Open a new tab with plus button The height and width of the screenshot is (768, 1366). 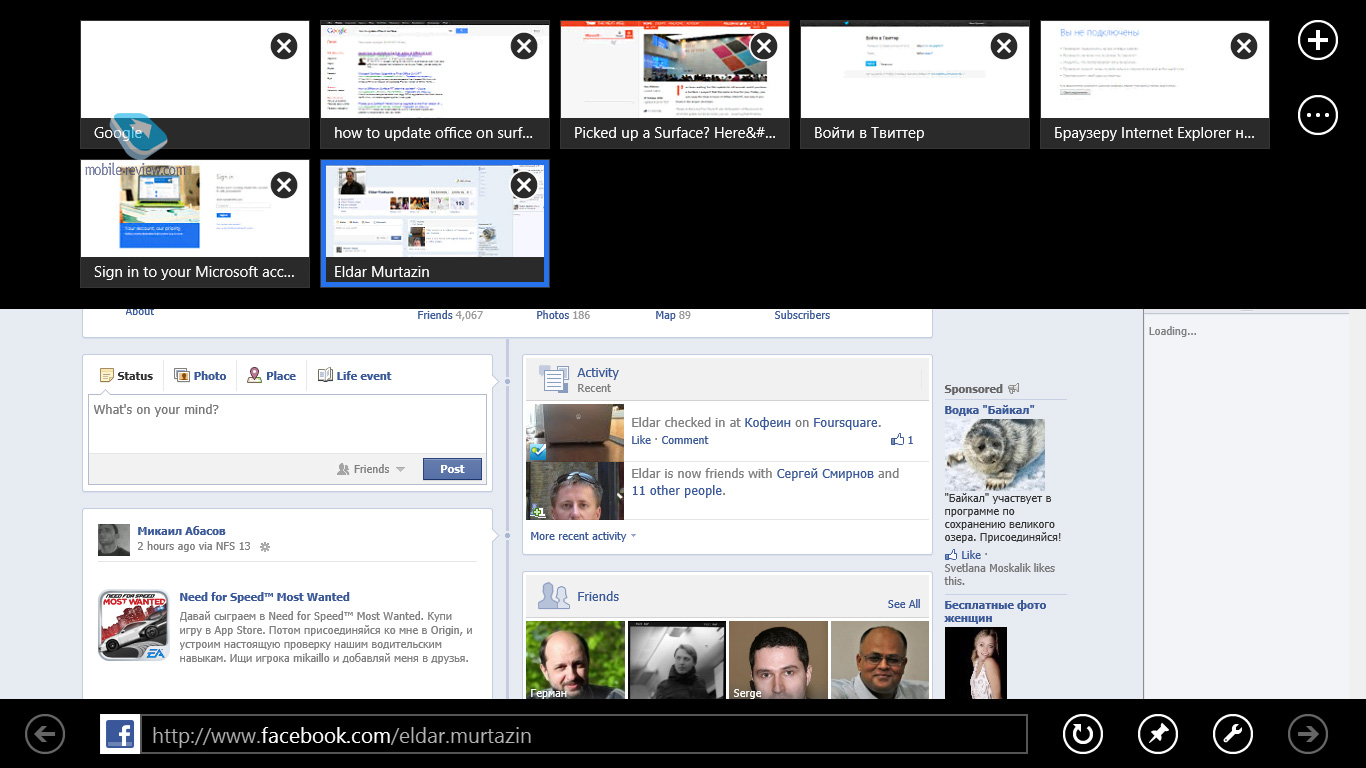[1317, 40]
